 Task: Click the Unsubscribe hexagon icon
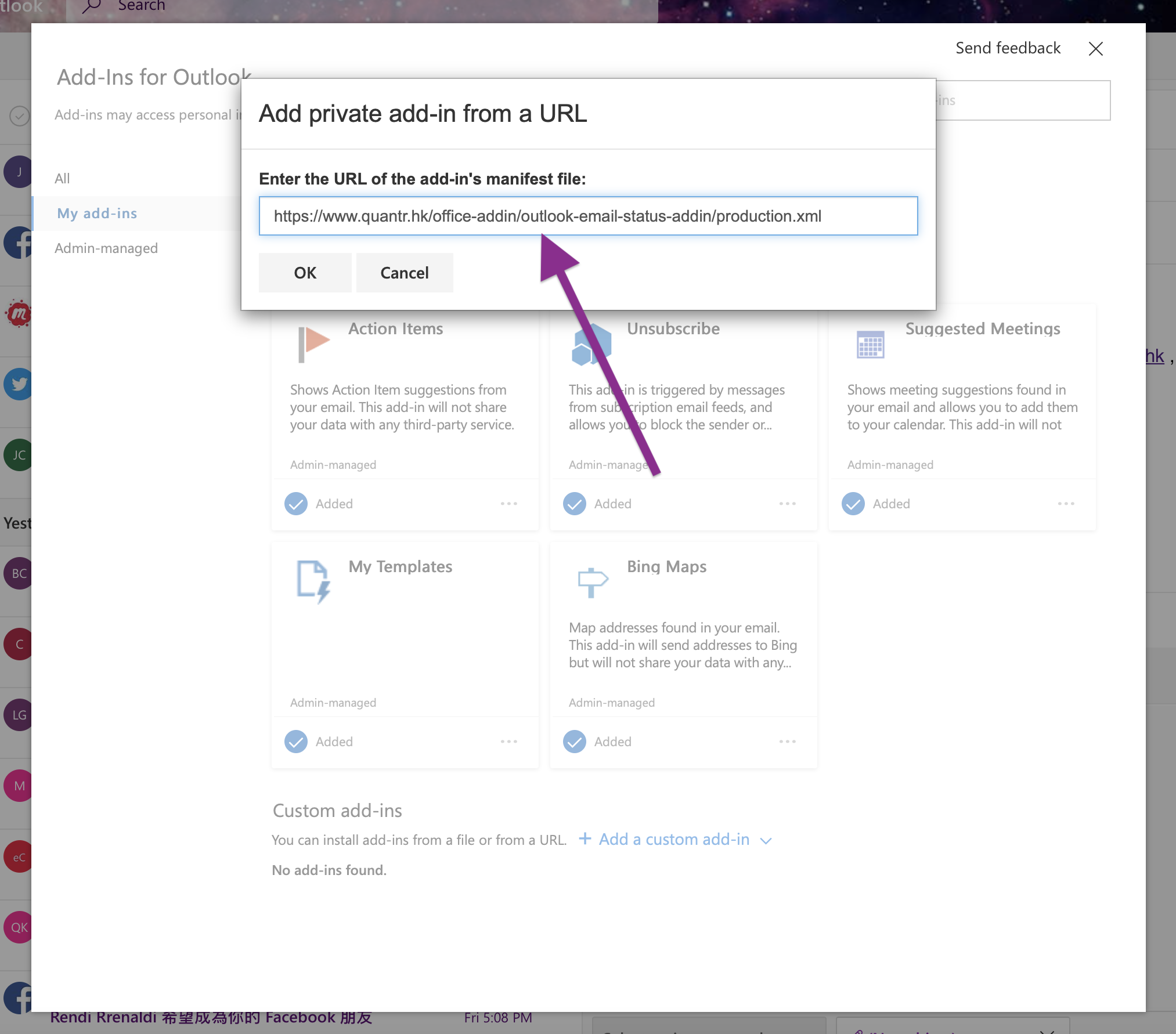point(591,345)
